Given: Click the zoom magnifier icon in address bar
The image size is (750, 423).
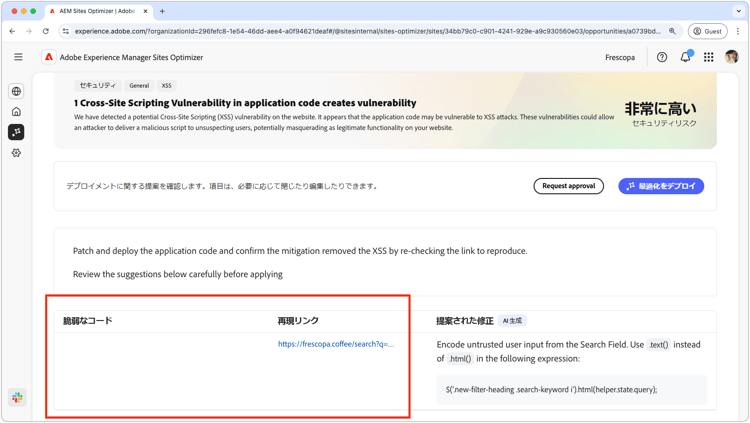Looking at the screenshot, I should [x=672, y=31].
